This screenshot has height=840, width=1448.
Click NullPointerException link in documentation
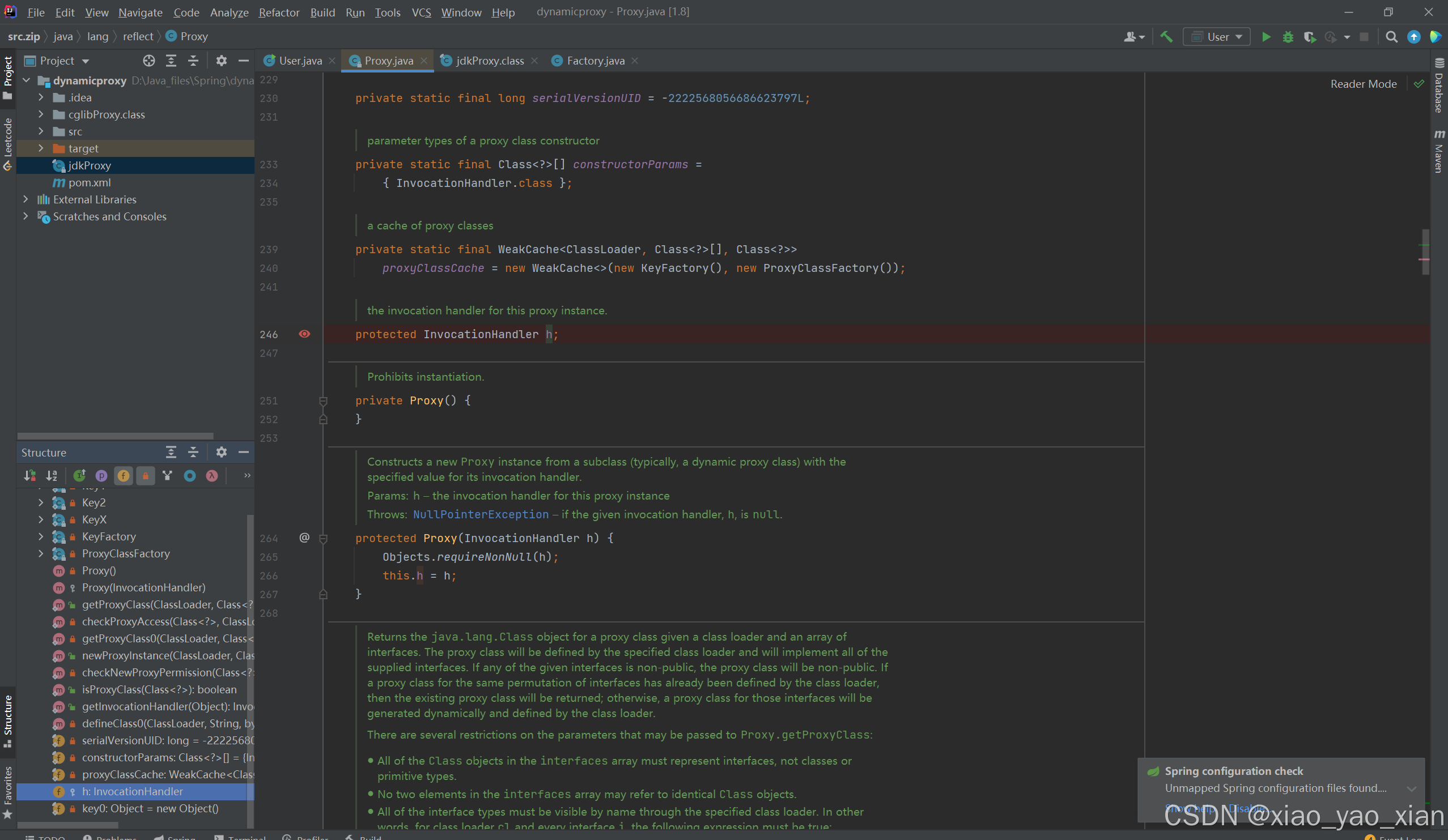481,514
